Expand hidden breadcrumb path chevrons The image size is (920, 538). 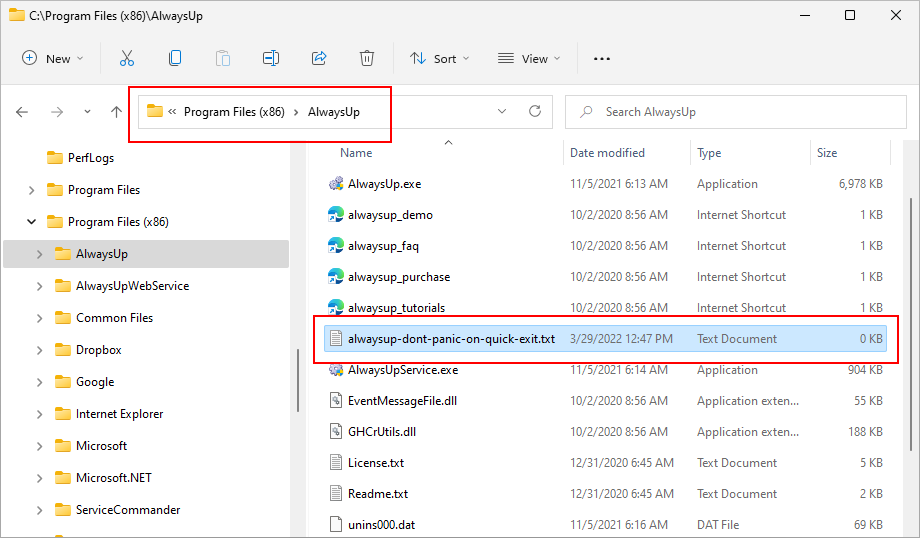coord(172,111)
